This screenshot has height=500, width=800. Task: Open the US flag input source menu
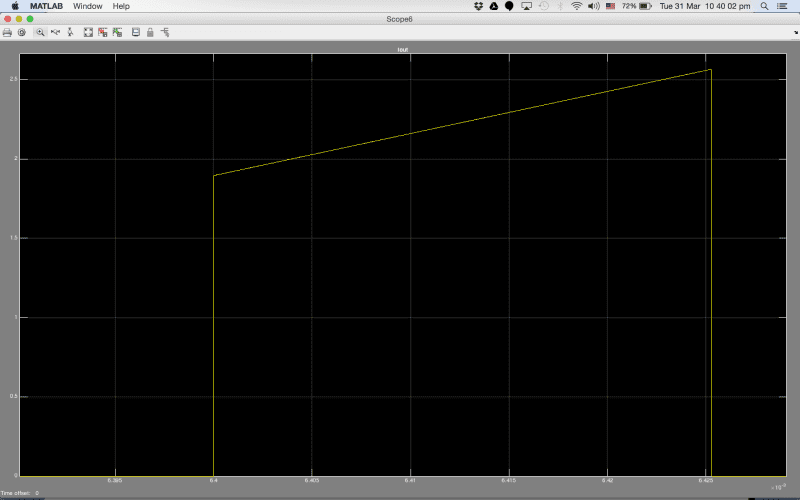pos(610,6)
